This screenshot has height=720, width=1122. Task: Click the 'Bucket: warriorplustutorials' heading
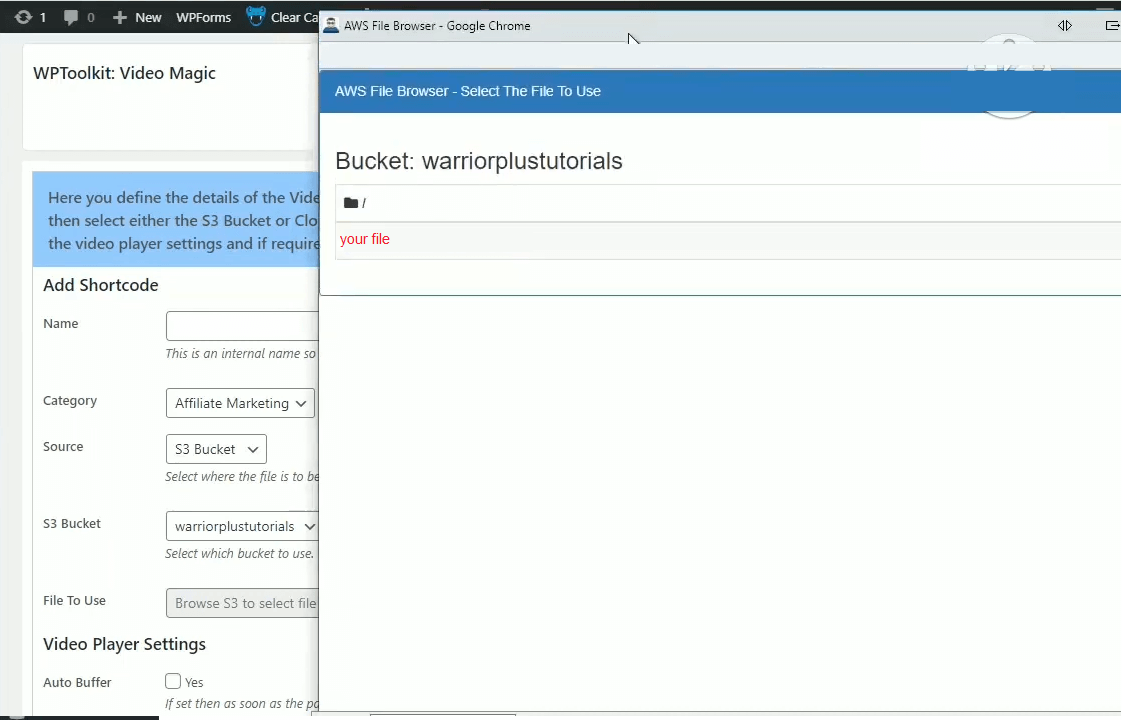click(x=479, y=161)
